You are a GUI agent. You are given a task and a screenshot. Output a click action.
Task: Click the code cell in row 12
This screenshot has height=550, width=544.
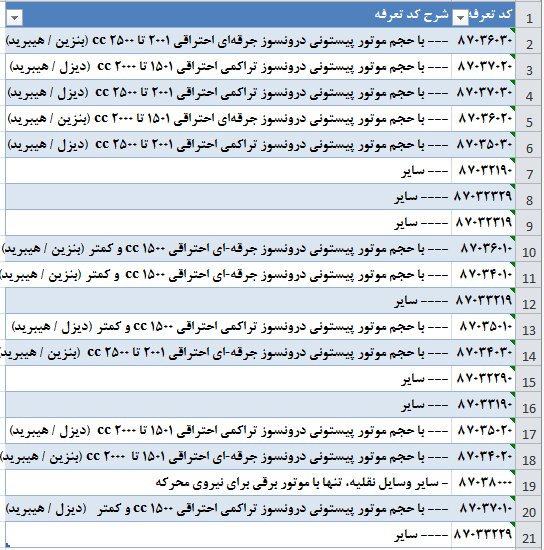483,300
